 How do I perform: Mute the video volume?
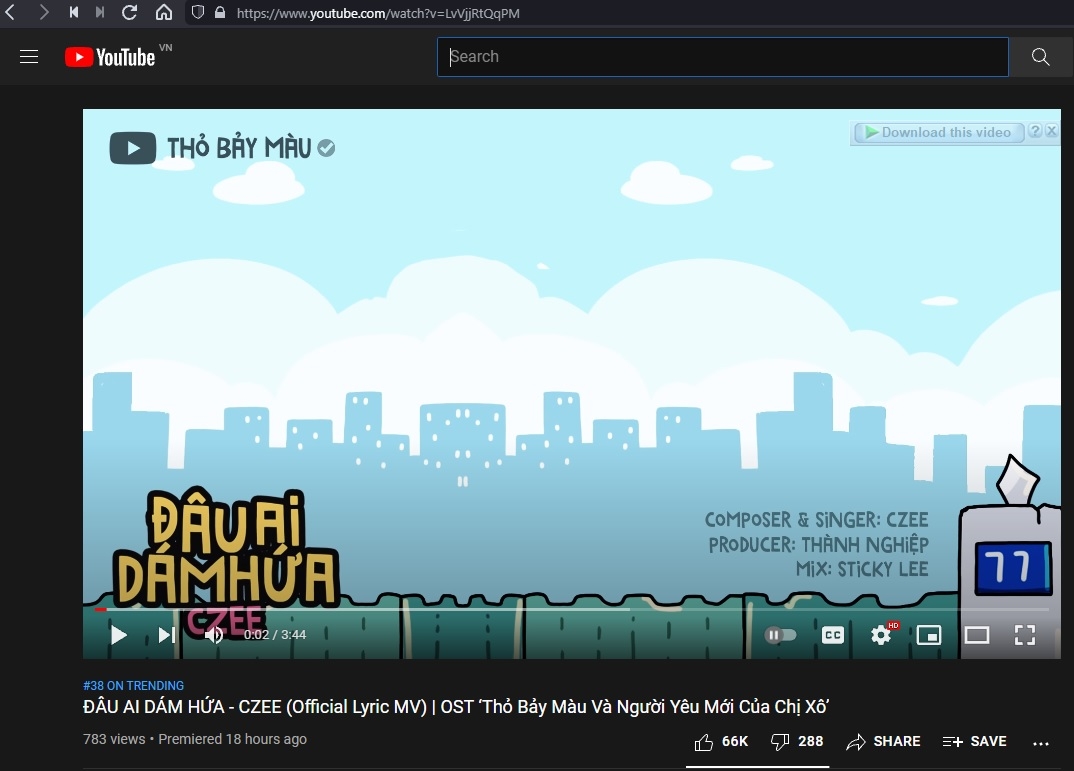214,635
